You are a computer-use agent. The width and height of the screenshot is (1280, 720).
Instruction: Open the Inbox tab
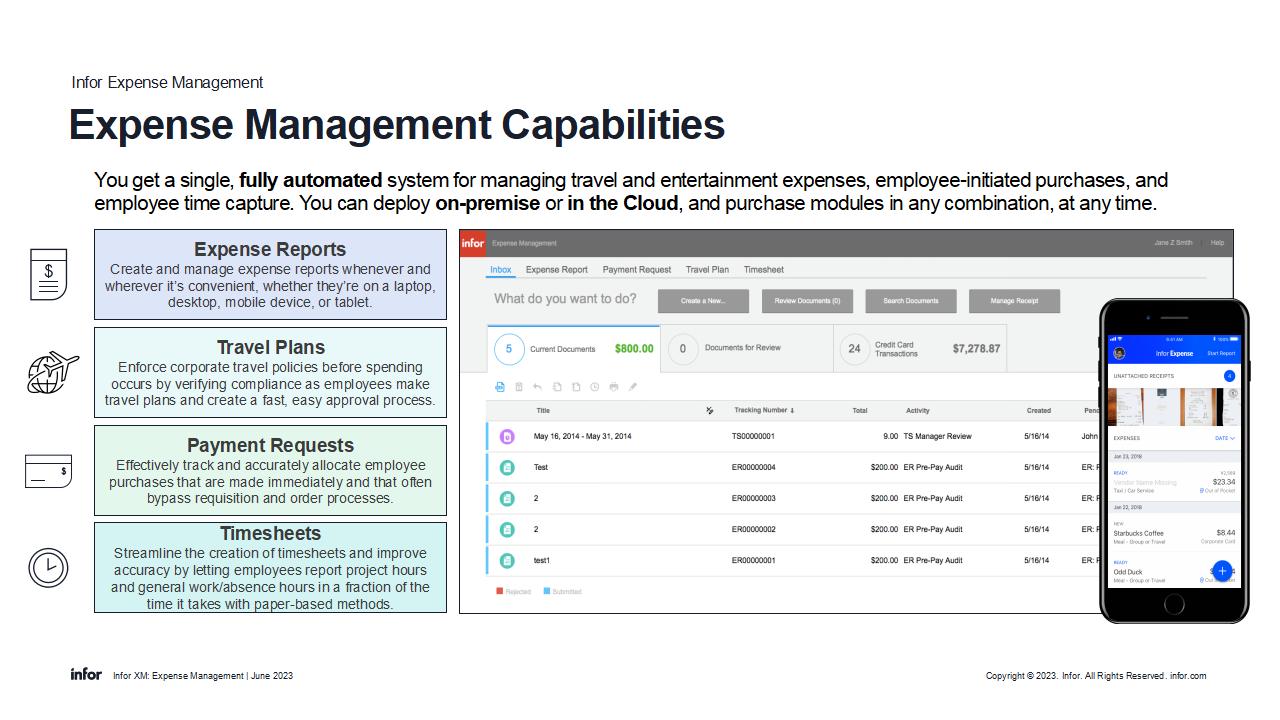click(501, 270)
